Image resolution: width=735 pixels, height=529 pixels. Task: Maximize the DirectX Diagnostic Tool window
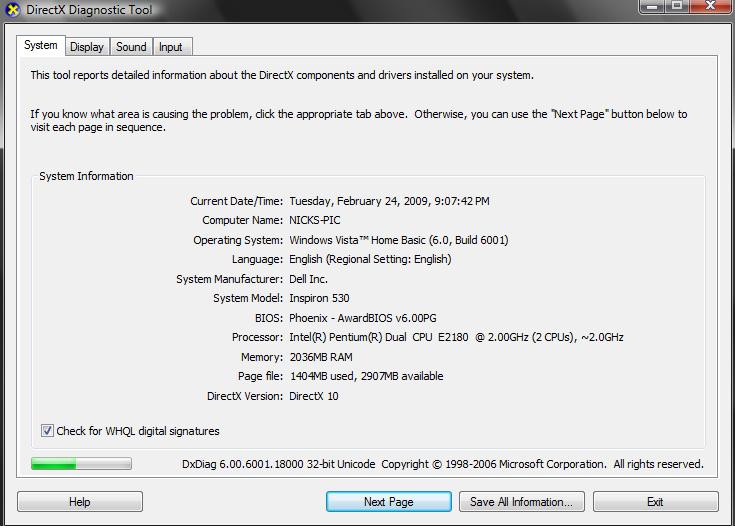(677, 6)
